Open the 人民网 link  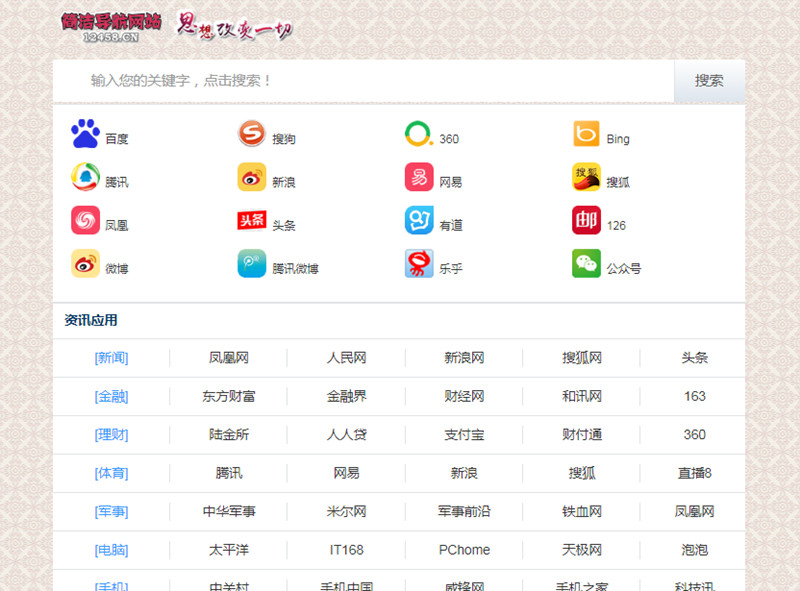point(346,358)
